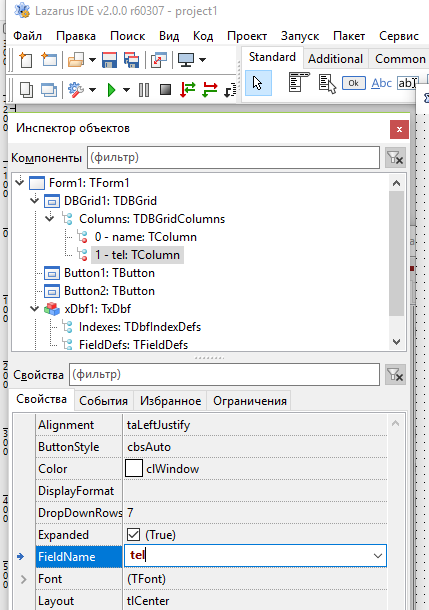Open the Правка menu

76,36
